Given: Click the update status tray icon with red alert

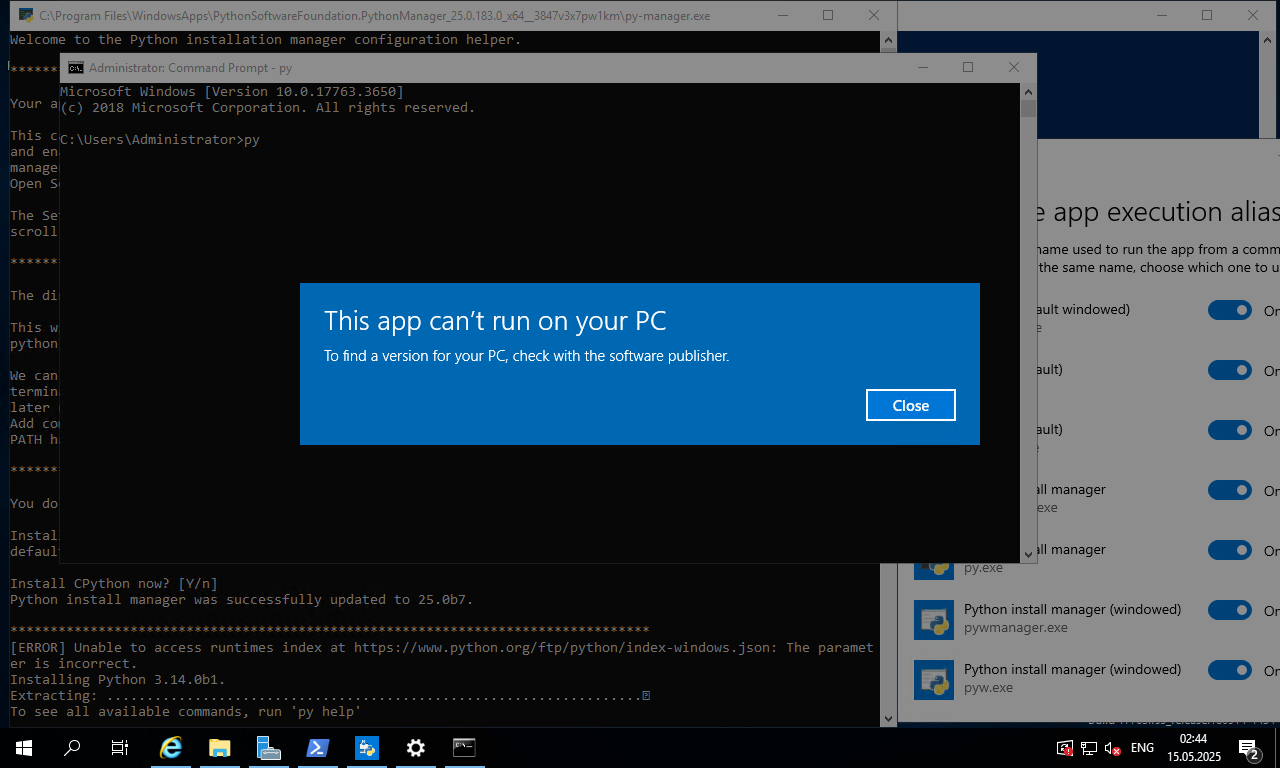Looking at the screenshot, I should 1065,748.
